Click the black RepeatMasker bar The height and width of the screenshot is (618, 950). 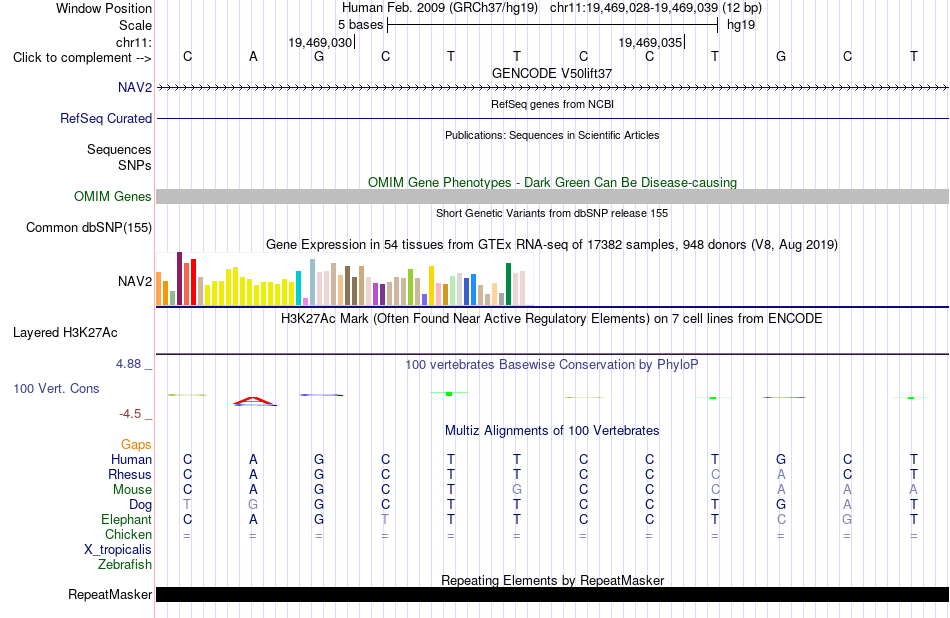point(552,594)
